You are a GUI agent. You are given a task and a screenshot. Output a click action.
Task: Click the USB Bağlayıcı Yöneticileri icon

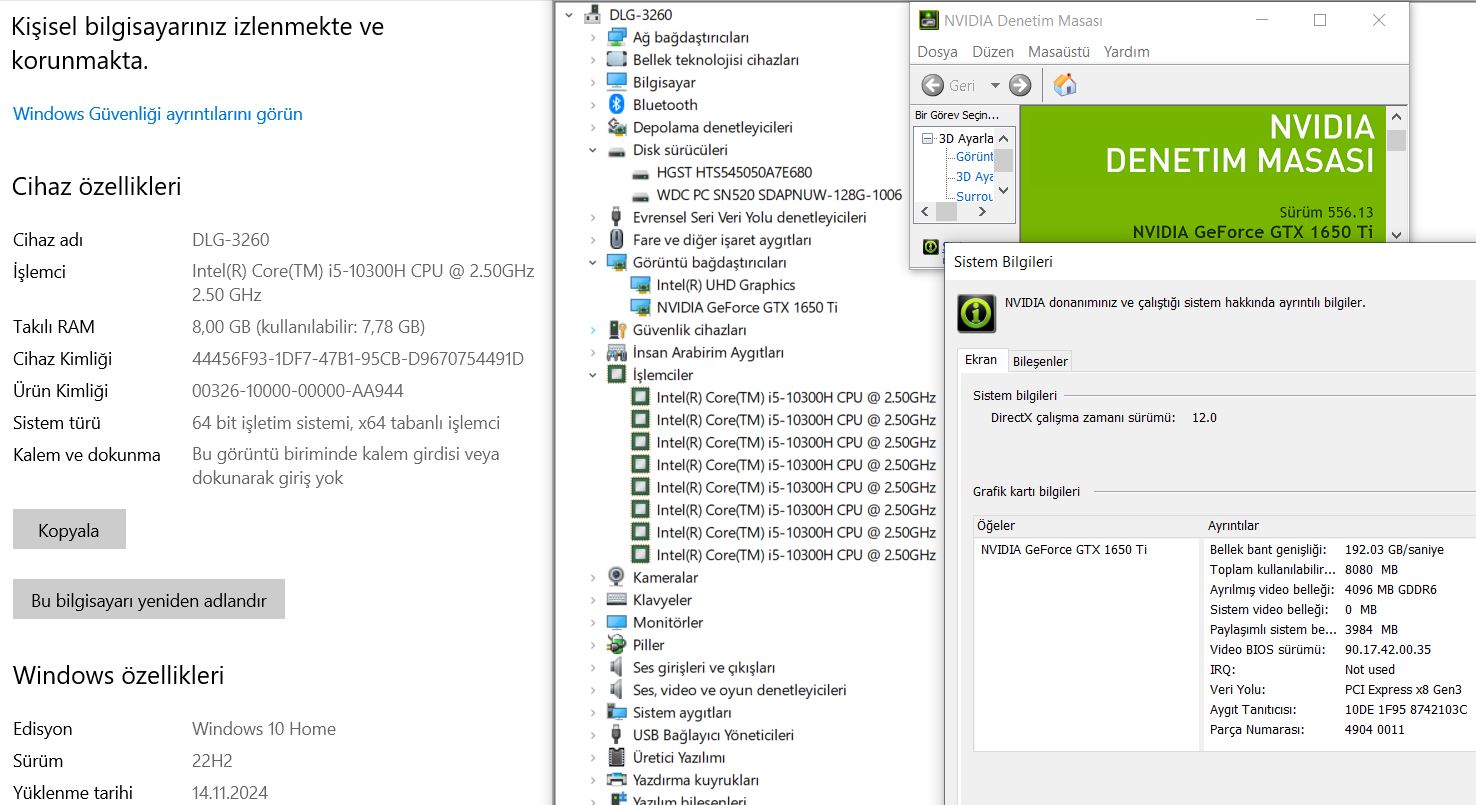click(617, 735)
